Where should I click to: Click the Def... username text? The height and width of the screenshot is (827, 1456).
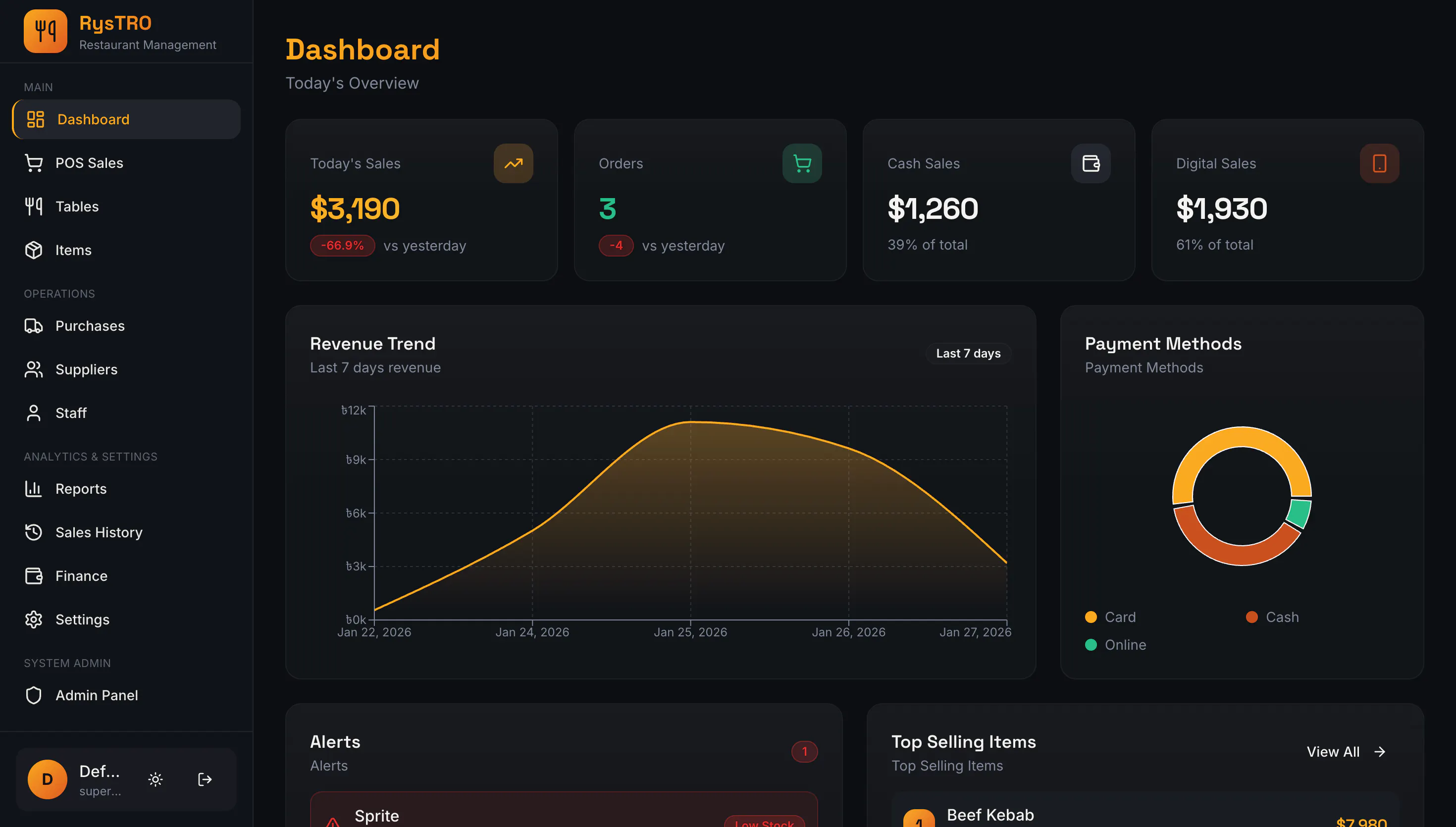pos(100,772)
